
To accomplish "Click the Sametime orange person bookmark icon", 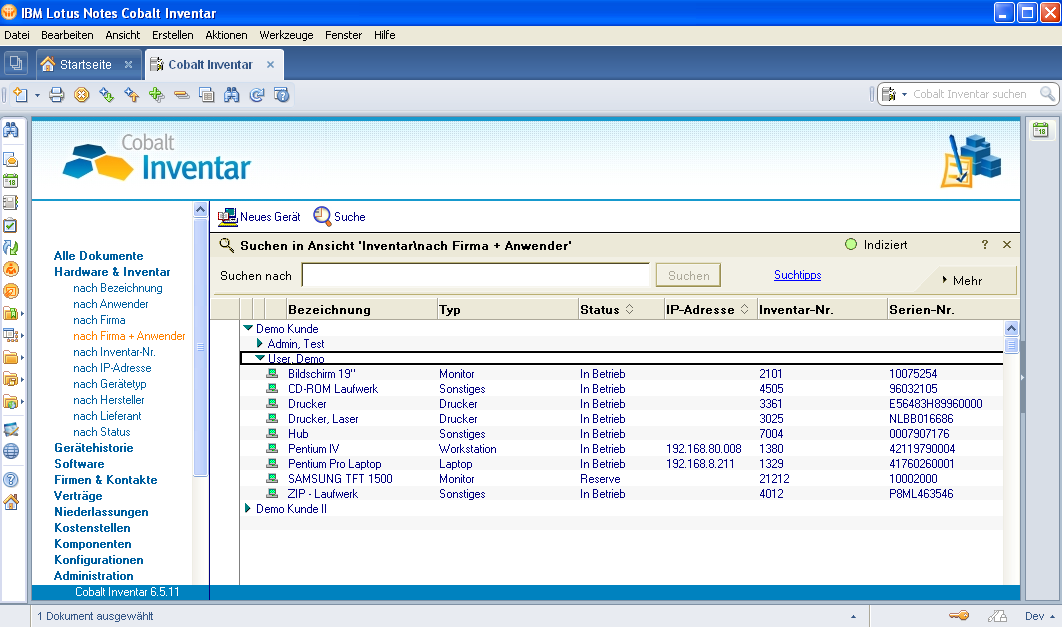I will (11, 269).
